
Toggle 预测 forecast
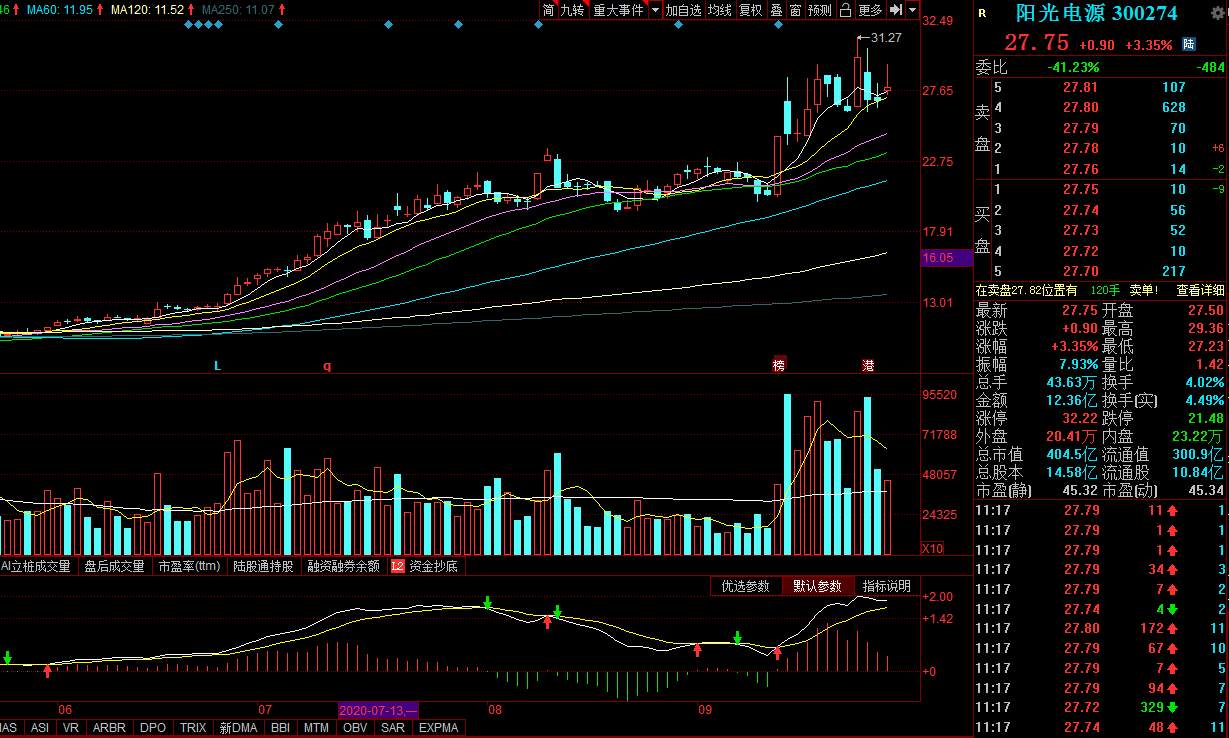pyautogui.click(x=820, y=10)
